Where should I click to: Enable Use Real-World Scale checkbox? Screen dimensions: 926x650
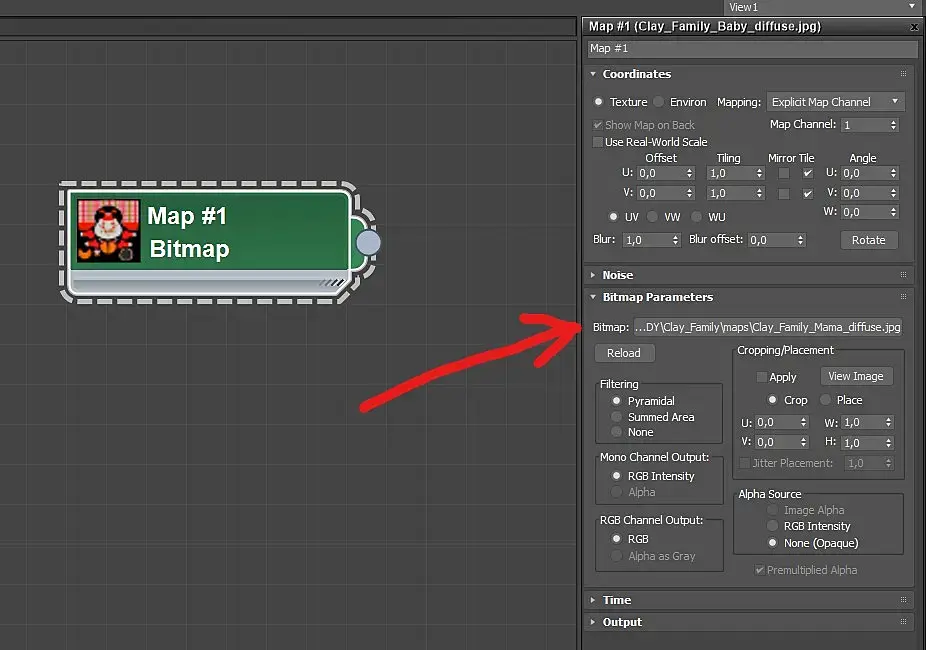(x=598, y=142)
